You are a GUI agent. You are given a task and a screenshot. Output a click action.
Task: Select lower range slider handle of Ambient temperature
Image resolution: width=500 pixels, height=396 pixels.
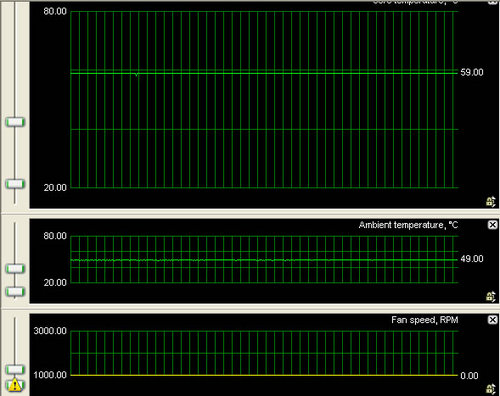point(15,292)
